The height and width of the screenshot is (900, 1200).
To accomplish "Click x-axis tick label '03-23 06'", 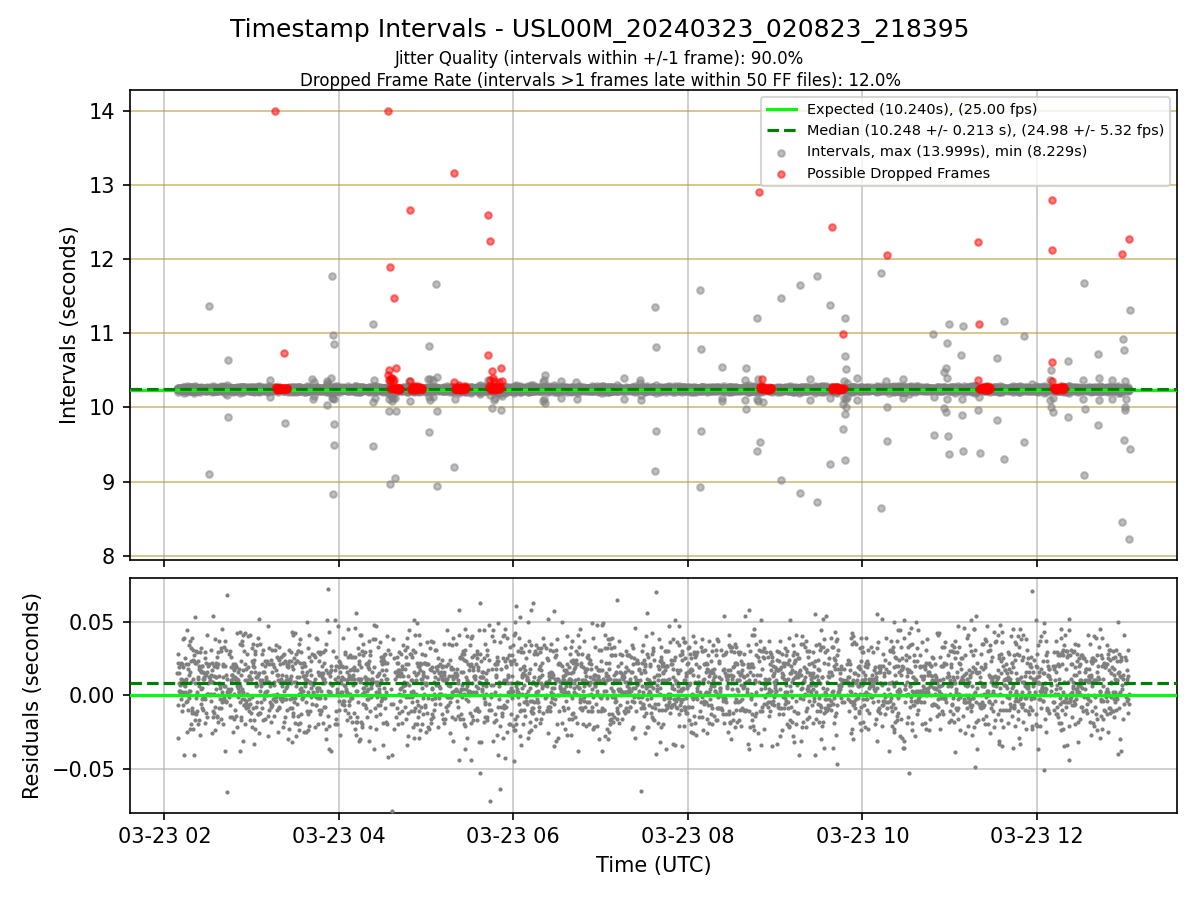I will (x=513, y=835).
